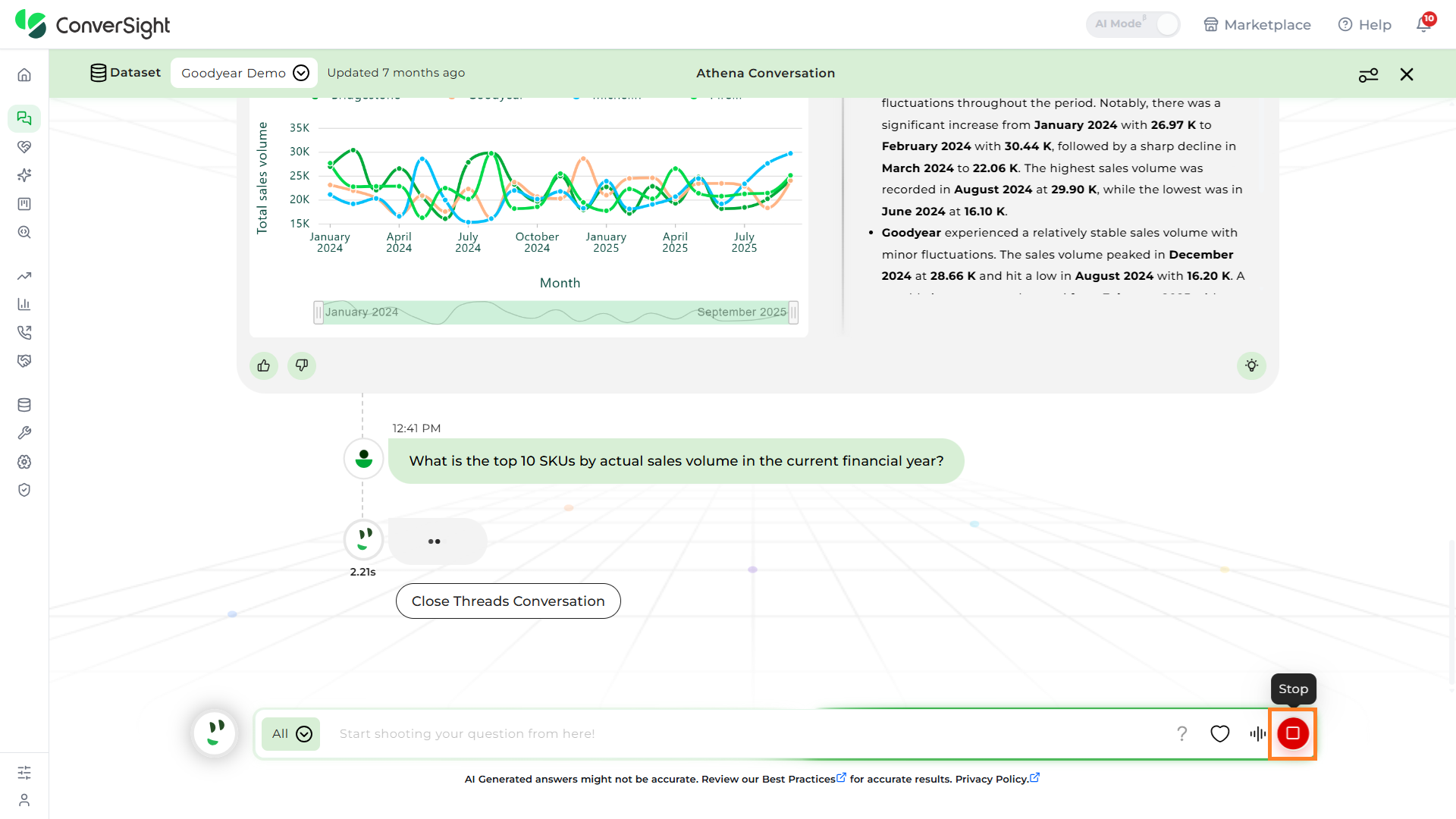The width and height of the screenshot is (1456, 819).
Task: Expand the Goodyear Demo dataset dropdown
Action: click(244, 73)
